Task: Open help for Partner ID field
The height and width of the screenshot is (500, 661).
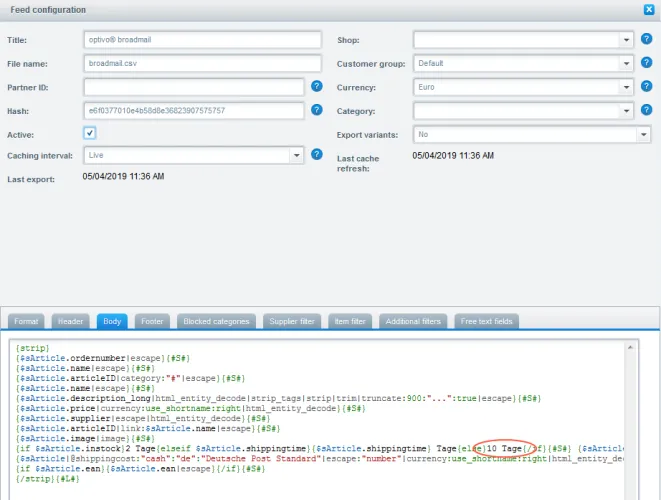Action: coord(317,86)
